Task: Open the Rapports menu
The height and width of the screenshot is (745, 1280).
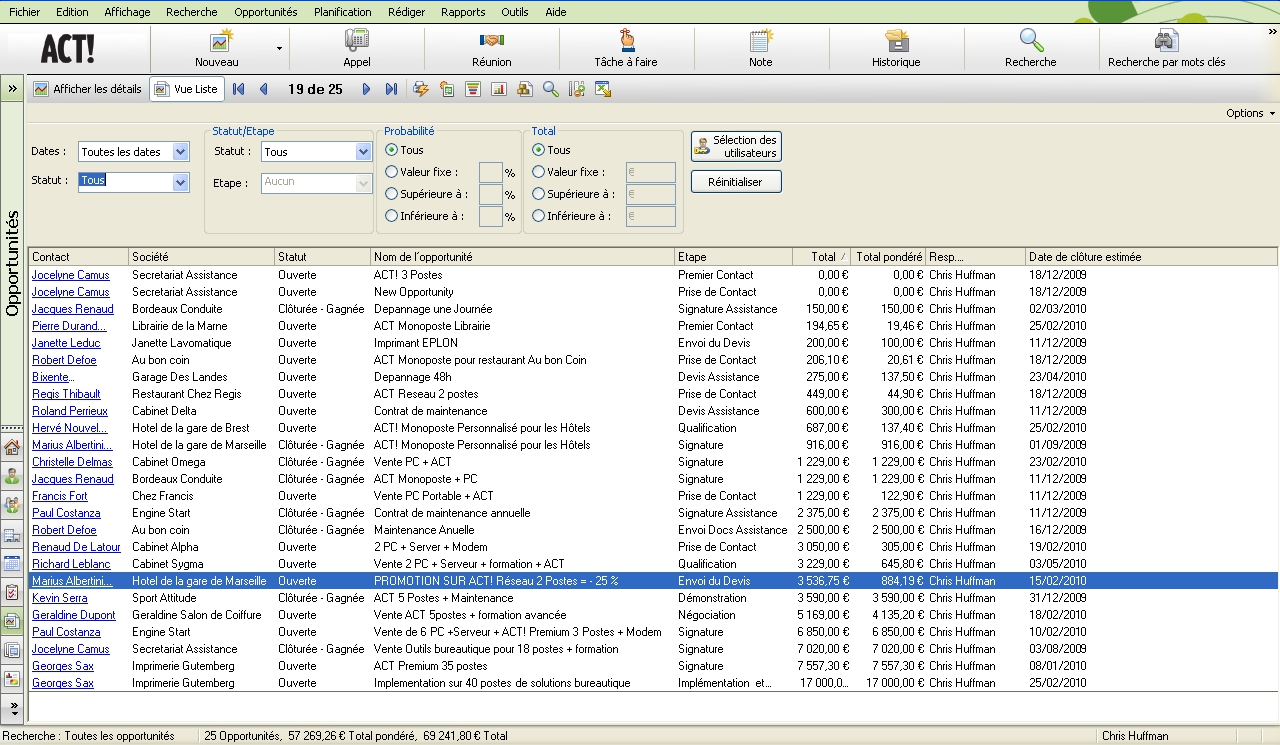Action: point(462,12)
